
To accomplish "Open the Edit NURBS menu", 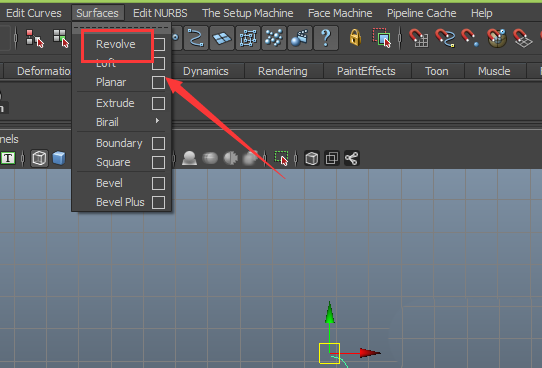I will tap(160, 13).
